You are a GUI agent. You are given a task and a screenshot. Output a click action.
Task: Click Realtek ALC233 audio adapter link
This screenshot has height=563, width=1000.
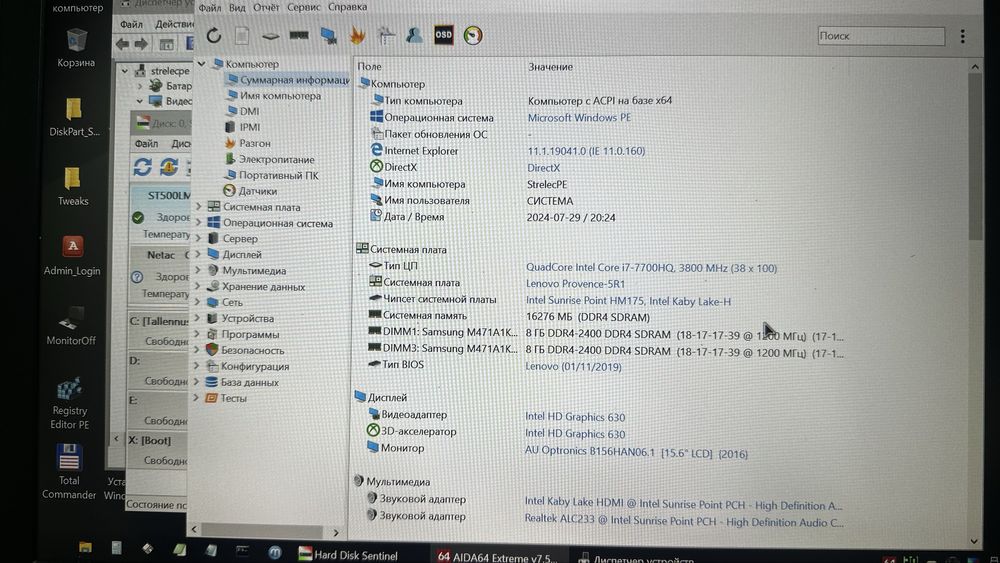684,520
